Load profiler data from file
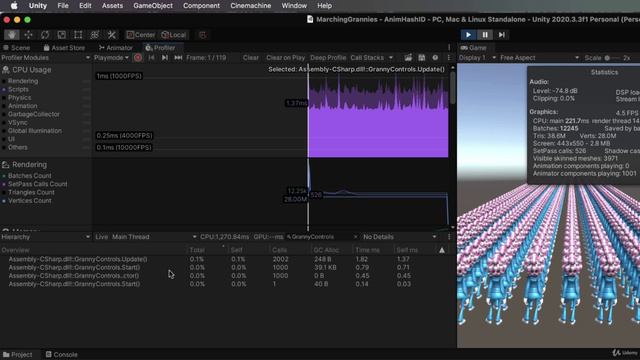The width and height of the screenshot is (640, 360). point(408,58)
